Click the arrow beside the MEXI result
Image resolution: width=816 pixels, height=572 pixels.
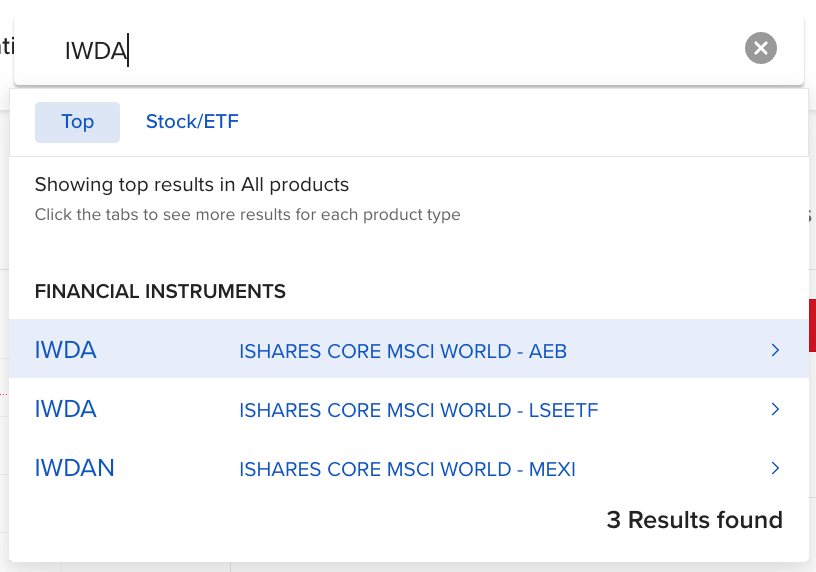pos(775,468)
